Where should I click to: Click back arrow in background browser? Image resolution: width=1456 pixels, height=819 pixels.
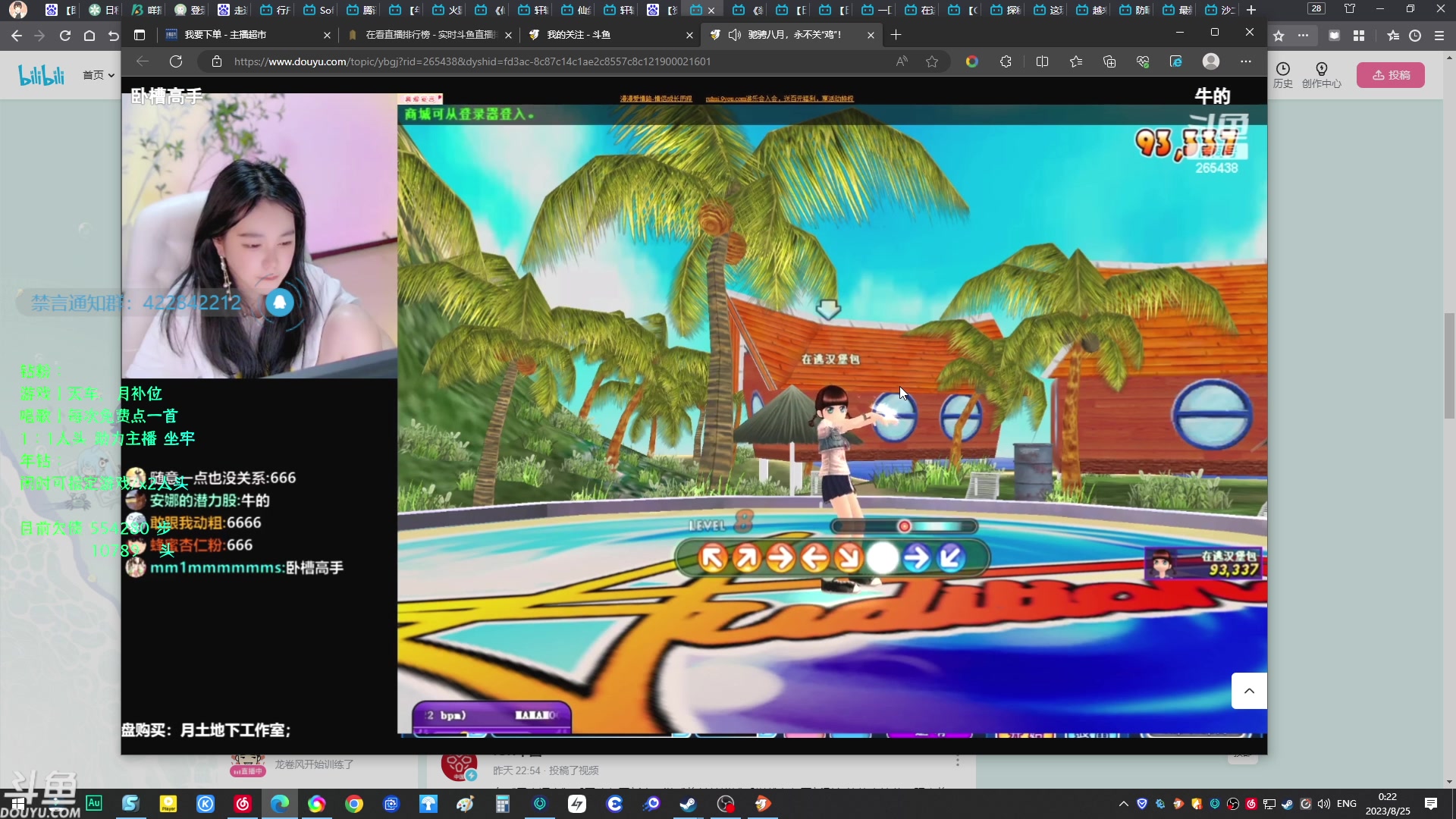coord(17,36)
